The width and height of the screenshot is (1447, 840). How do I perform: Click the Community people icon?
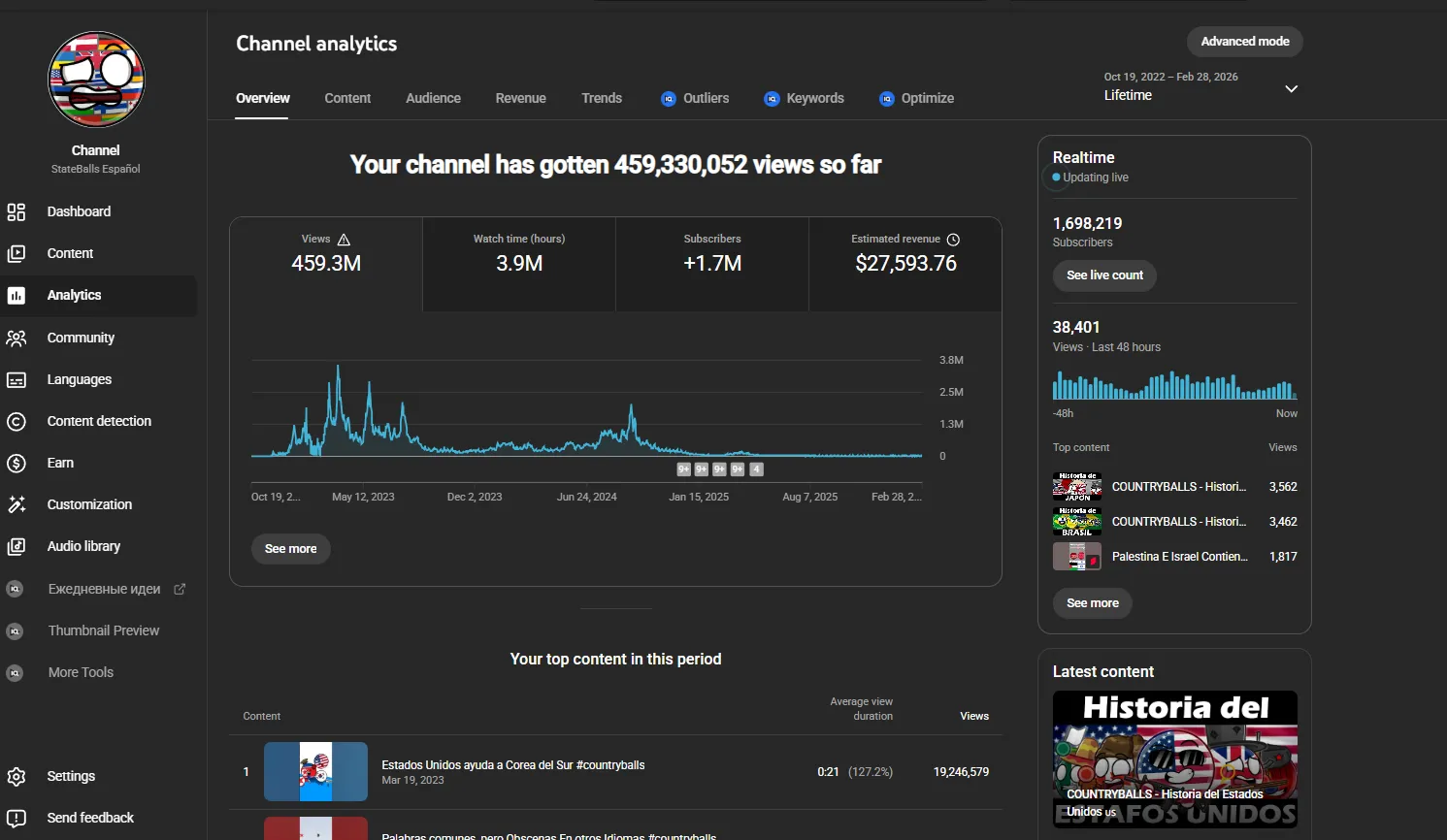16,338
